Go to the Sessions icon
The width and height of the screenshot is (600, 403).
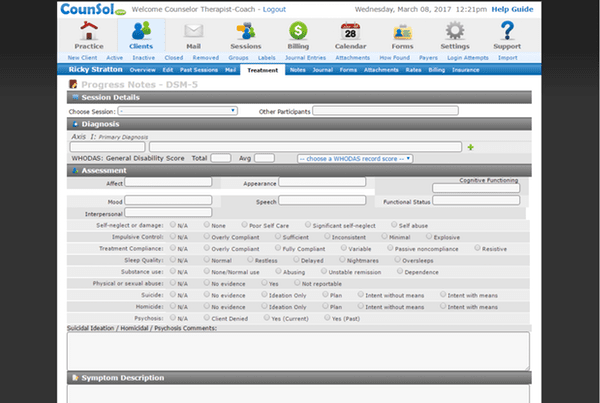246,31
